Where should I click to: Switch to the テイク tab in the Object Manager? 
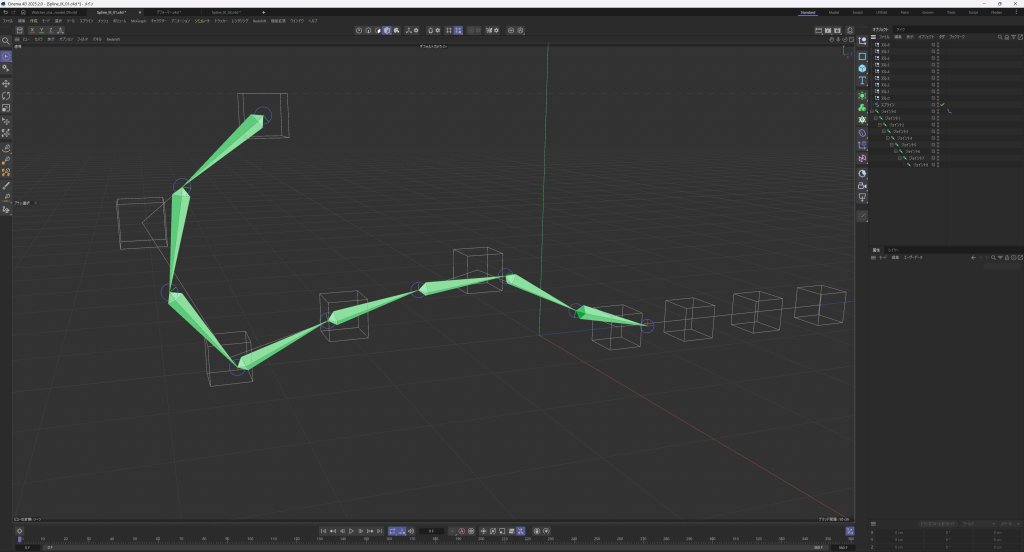[x=901, y=29]
